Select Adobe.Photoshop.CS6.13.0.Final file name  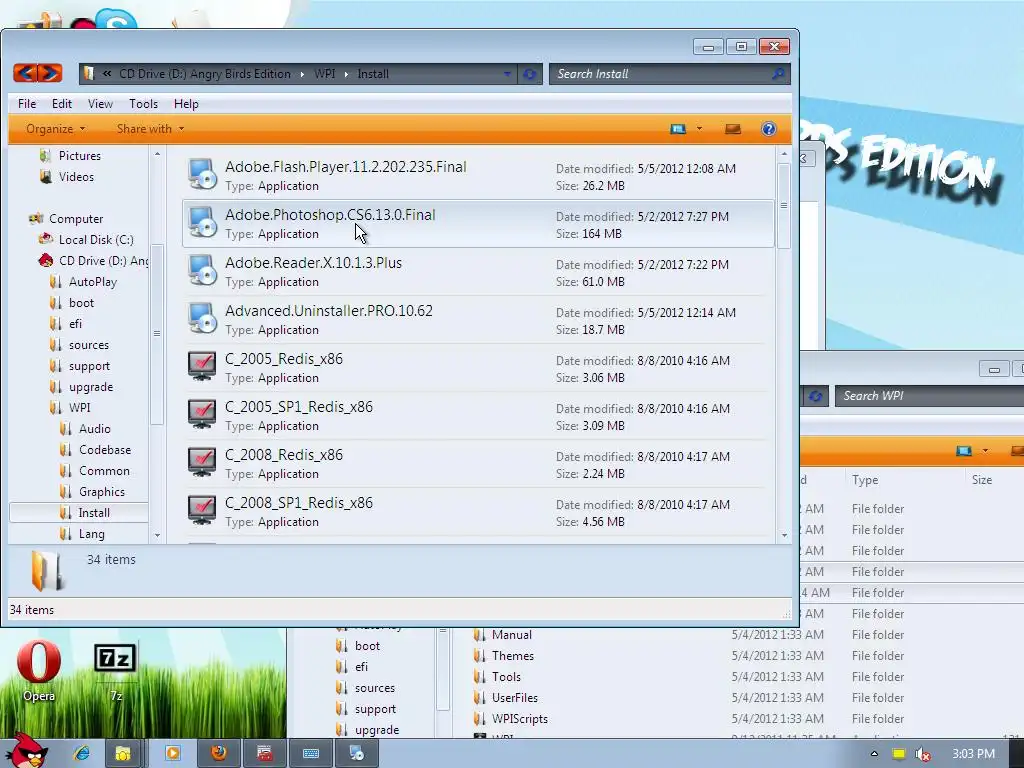[330, 215]
